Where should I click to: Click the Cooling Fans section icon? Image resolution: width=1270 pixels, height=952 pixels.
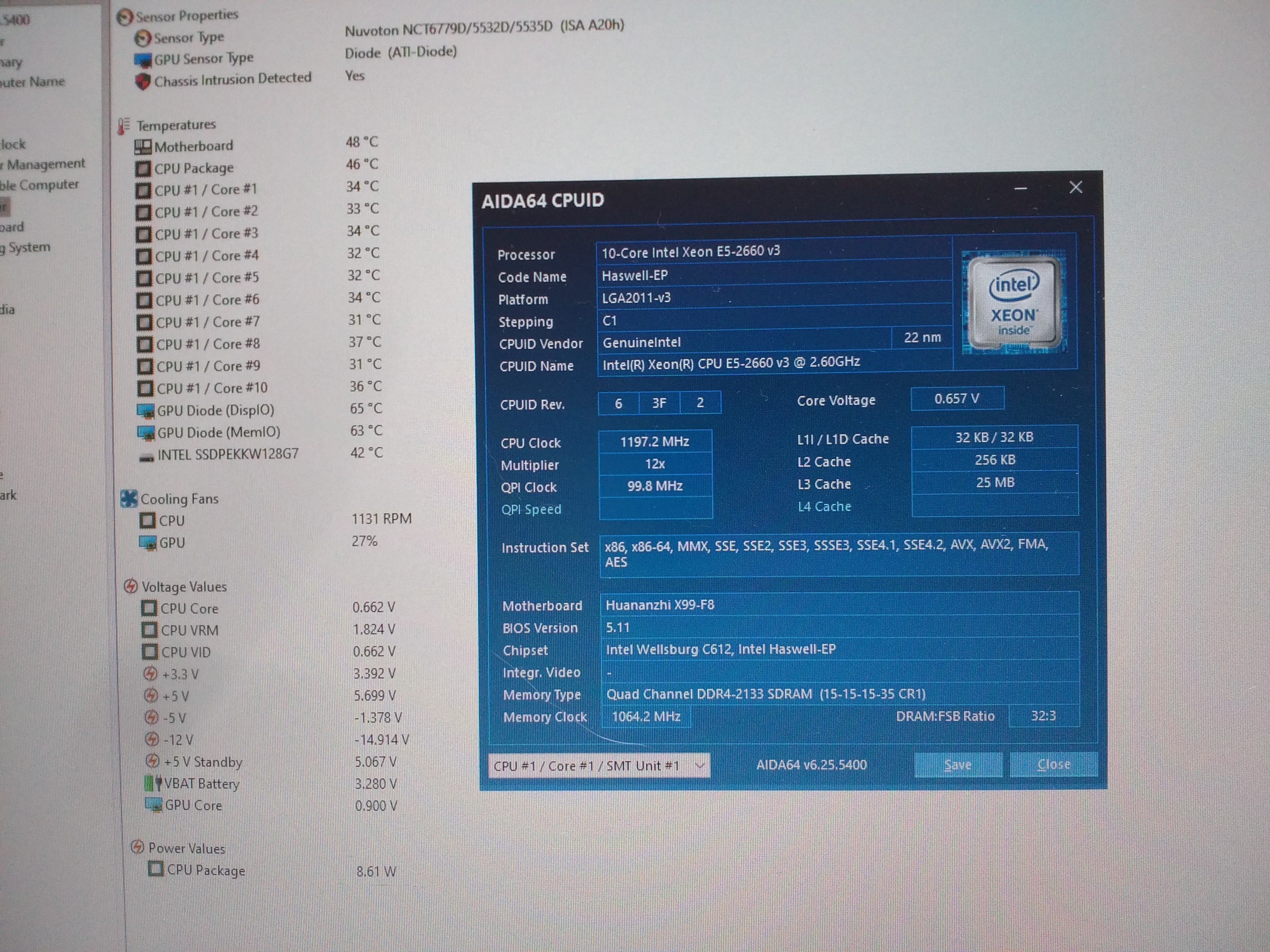(129, 499)
